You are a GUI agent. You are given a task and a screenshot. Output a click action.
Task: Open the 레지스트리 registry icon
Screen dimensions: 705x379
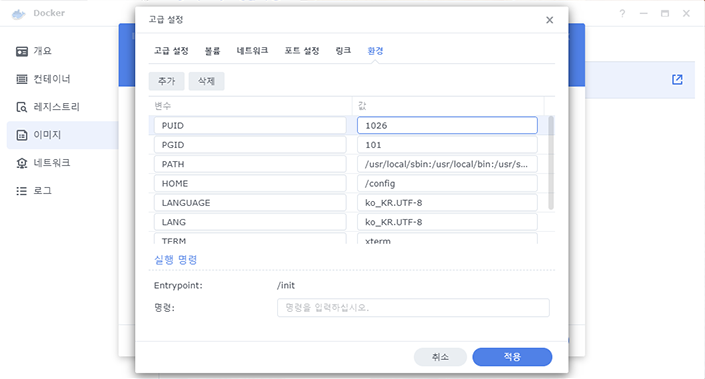click(22, 107)
